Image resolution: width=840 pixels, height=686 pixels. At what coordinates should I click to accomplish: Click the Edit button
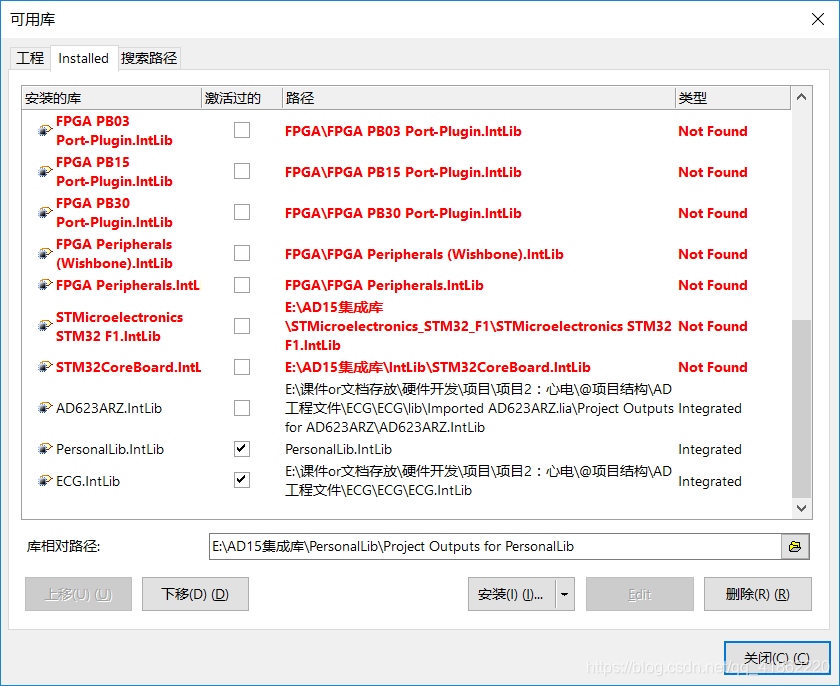640,594
